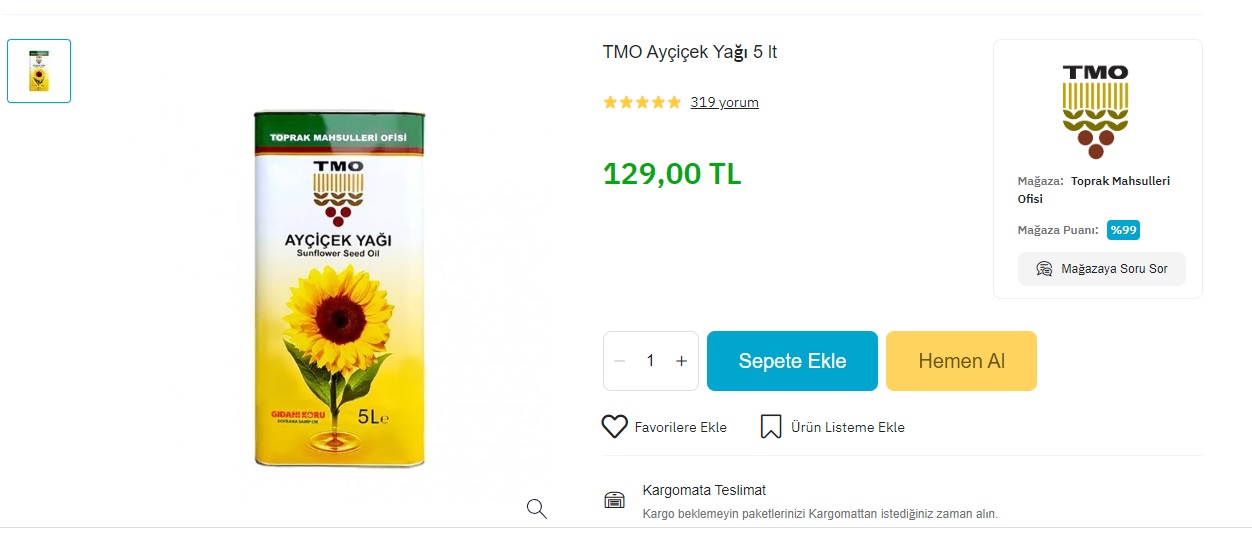Image resolution: width=1252 pixels, height=539 pixels.
Task: Open the main sunflower oil product image
Action: click(x=339, y=289)
